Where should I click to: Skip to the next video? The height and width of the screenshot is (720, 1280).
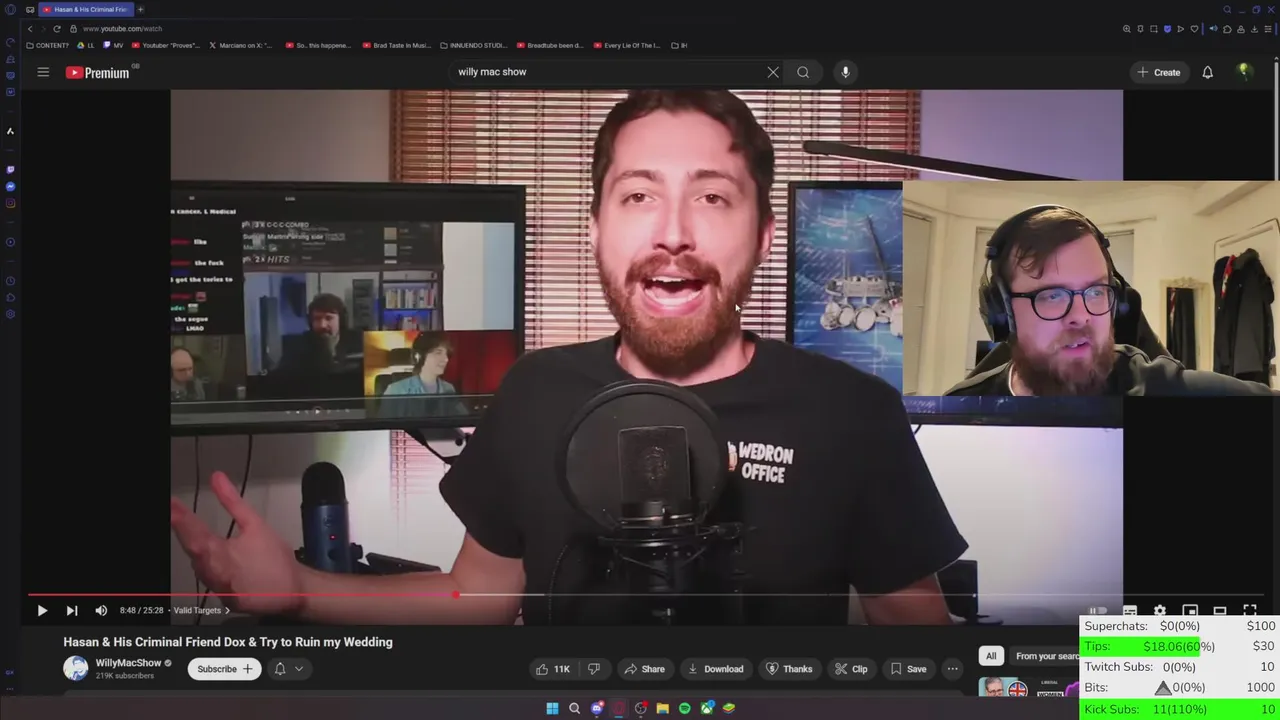tap(72, 610)
